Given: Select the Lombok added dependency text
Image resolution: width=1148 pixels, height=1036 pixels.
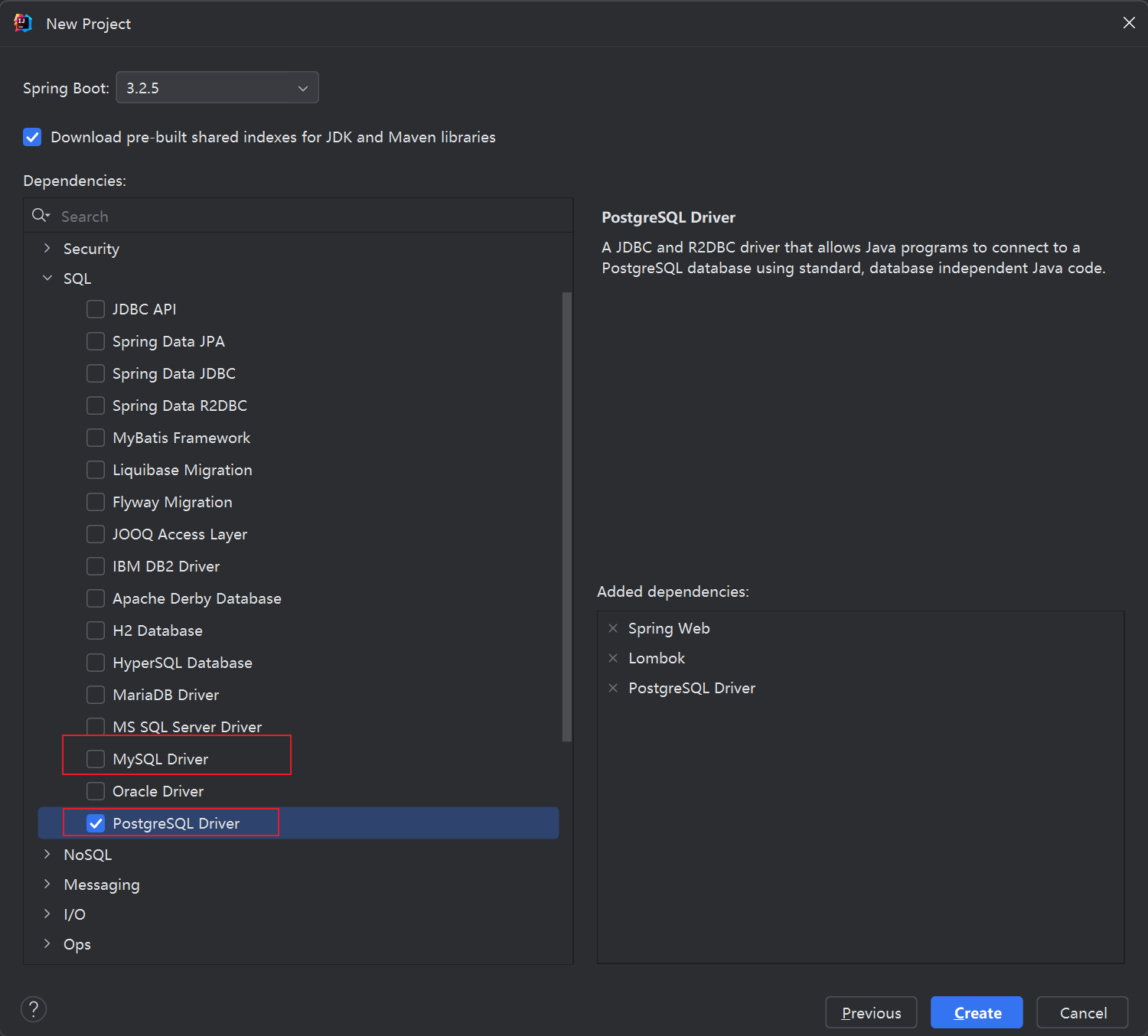Looking at the screenshot, I should (x=657, y=658).
